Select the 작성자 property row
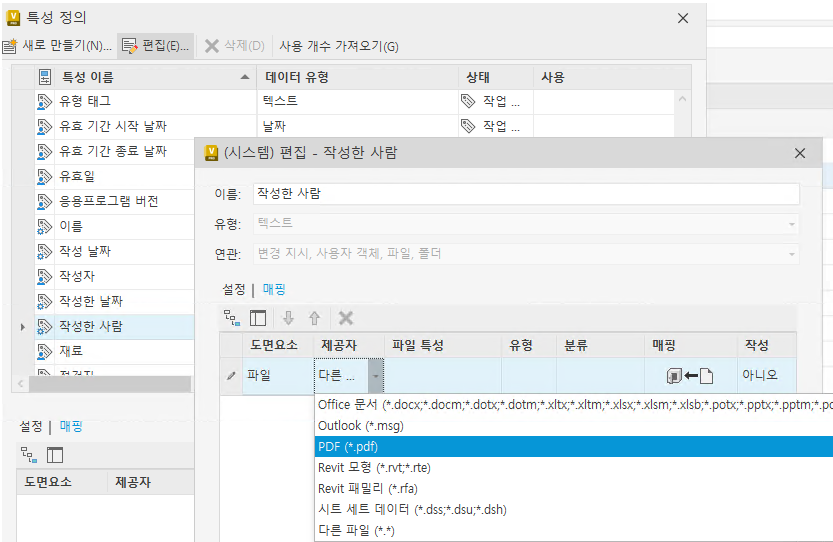Screen dimensions: 833x542 coord(115,276)
